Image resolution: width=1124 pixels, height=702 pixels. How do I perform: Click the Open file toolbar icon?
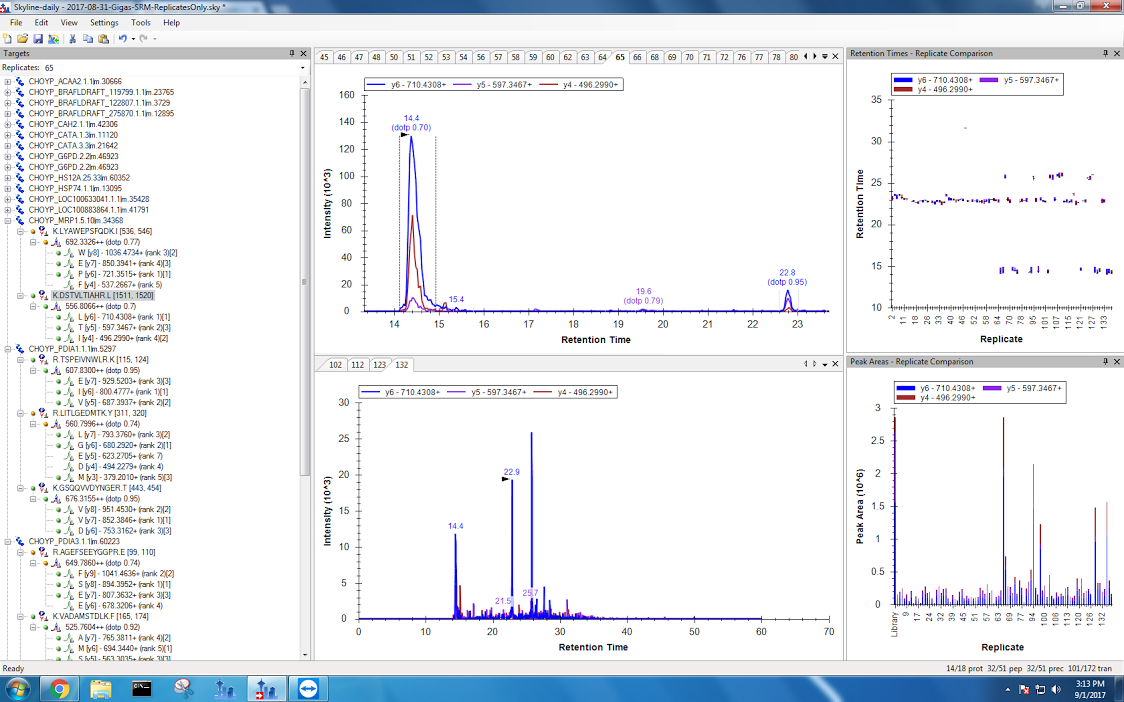click(x=22, y=39)
